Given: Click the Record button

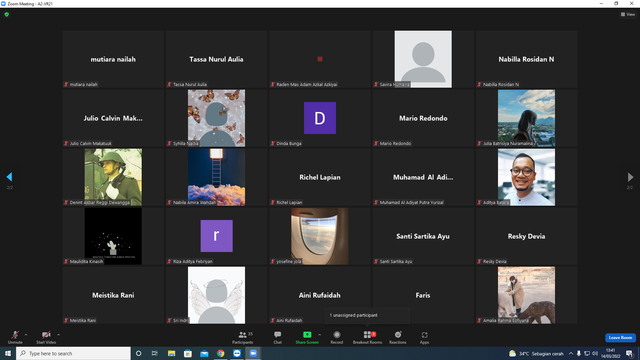Looking at the screenshot, I should pyautogui.click(x=337, y=337).
